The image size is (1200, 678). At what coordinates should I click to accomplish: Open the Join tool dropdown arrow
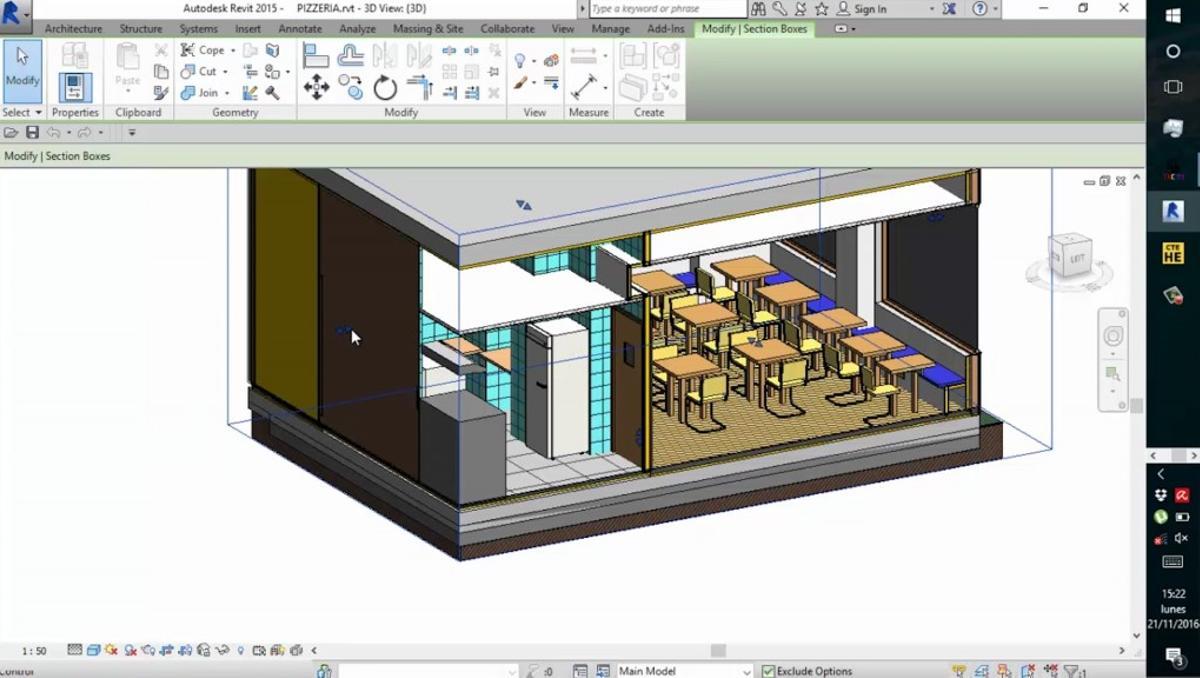point(228,92)
